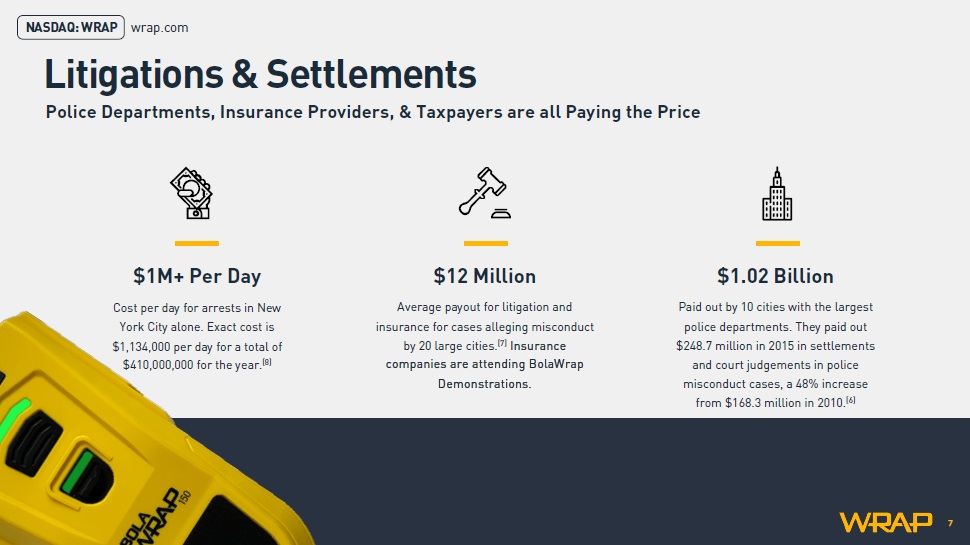The height and width of the screenshot is (545, 970).
Task: Click footnote reference [7] after large cities
Action: 502,343
